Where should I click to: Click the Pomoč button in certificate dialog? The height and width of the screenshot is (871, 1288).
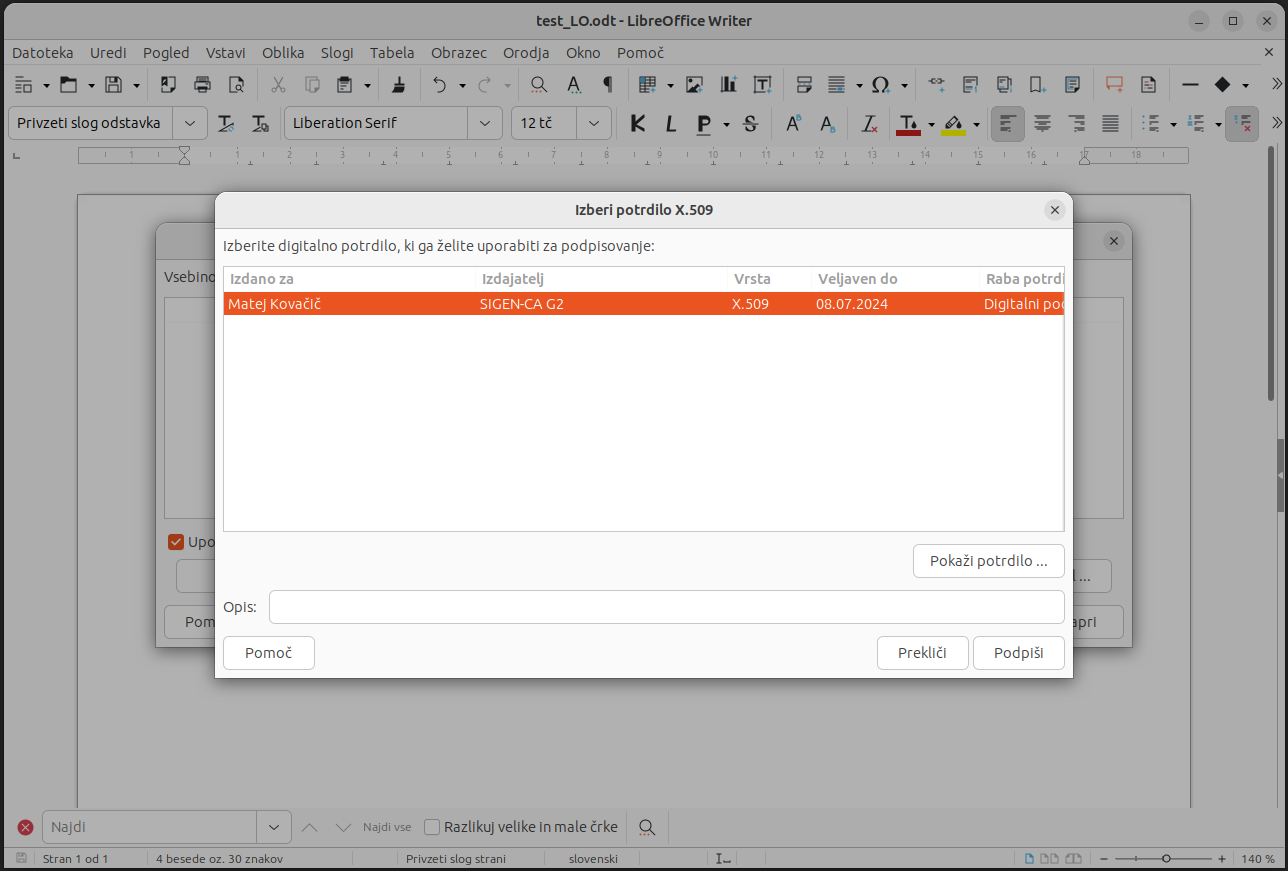pyautogui.click(x=269, y=653)
